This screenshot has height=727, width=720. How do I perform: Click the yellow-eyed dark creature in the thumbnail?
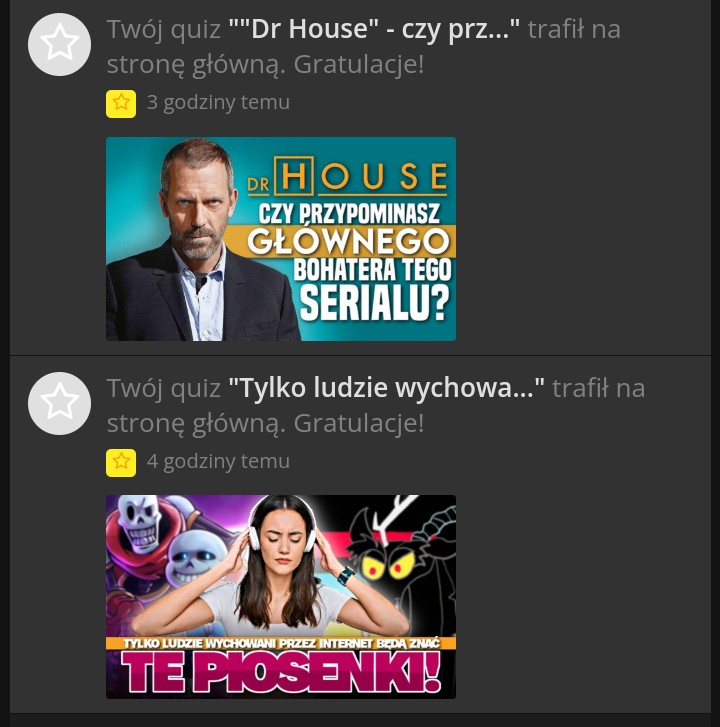coord(399,556)
